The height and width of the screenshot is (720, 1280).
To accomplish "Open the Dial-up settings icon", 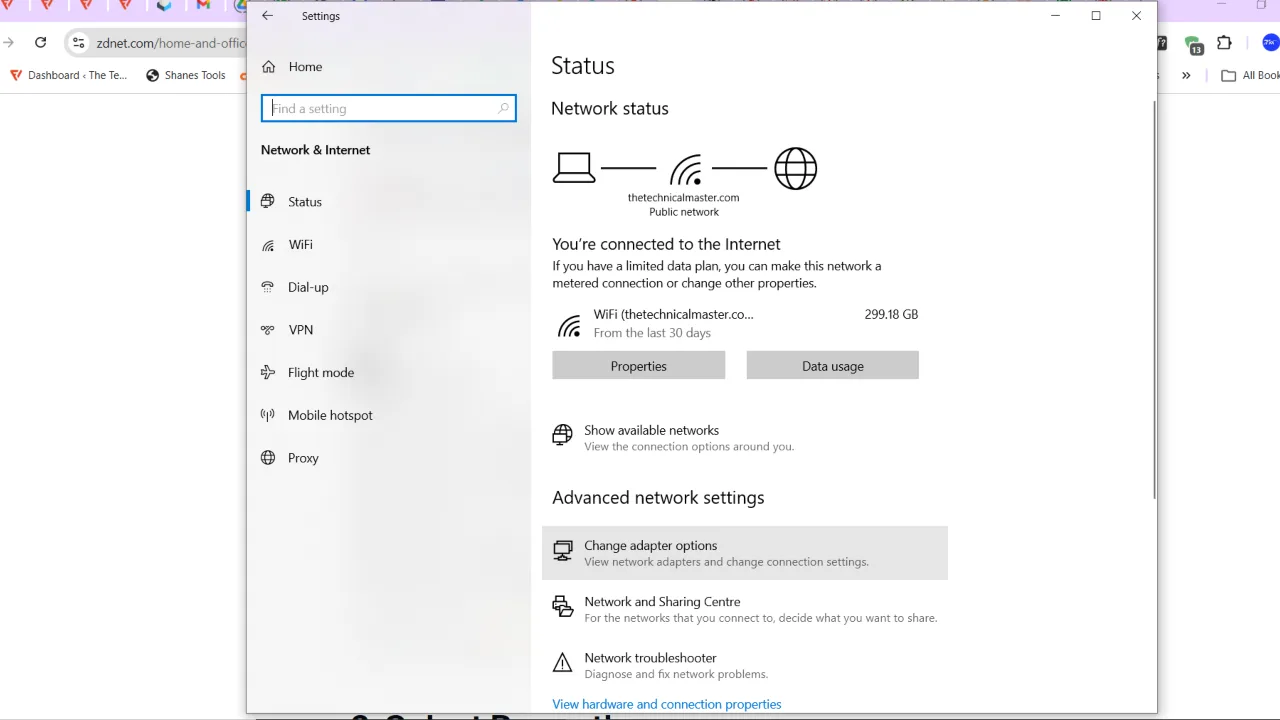I will 267,287.
